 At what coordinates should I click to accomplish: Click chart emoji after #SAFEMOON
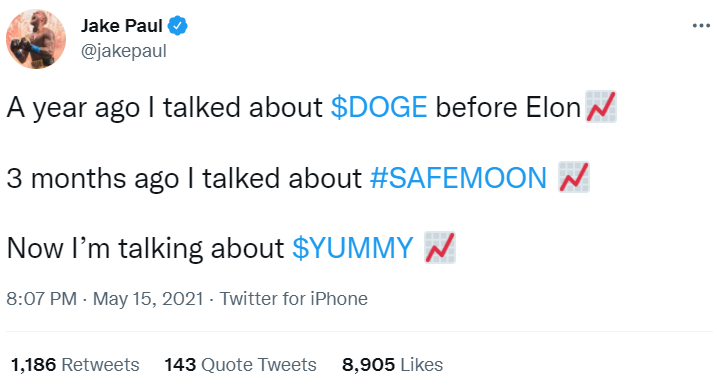574,177
